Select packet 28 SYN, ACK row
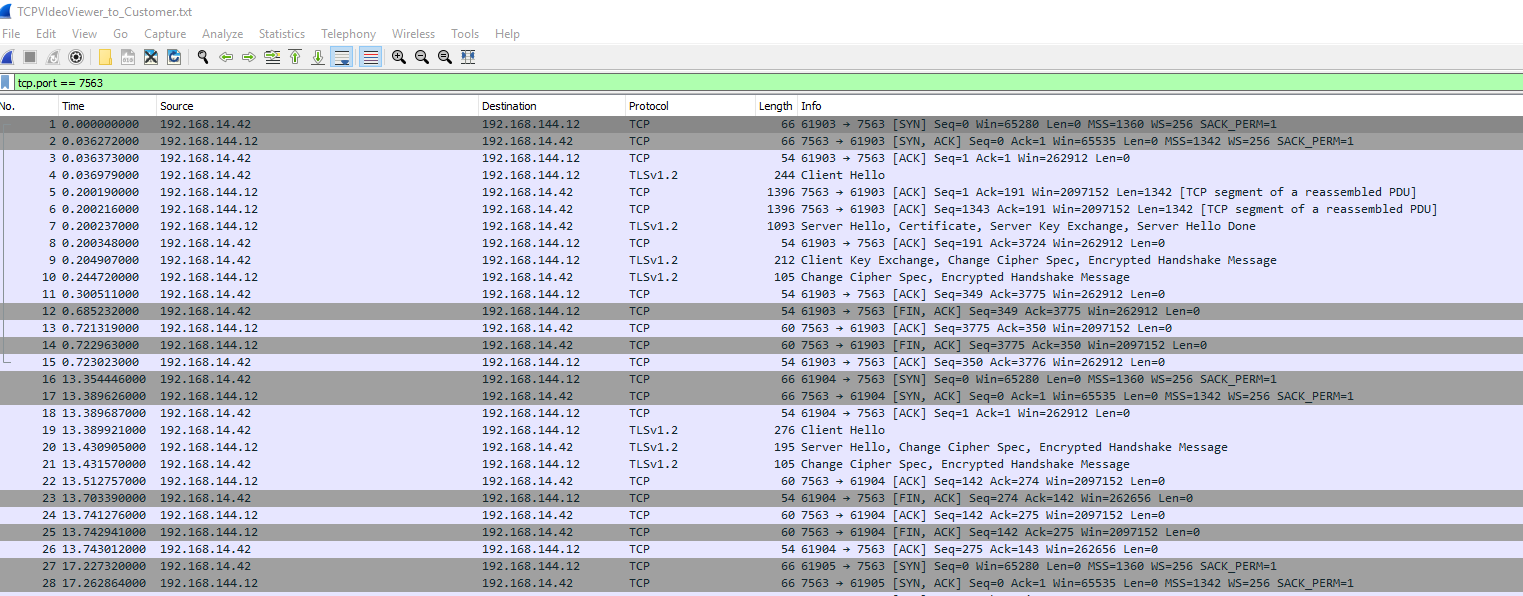This screenshot has width=1523, height=596. (x=761, y=583)
